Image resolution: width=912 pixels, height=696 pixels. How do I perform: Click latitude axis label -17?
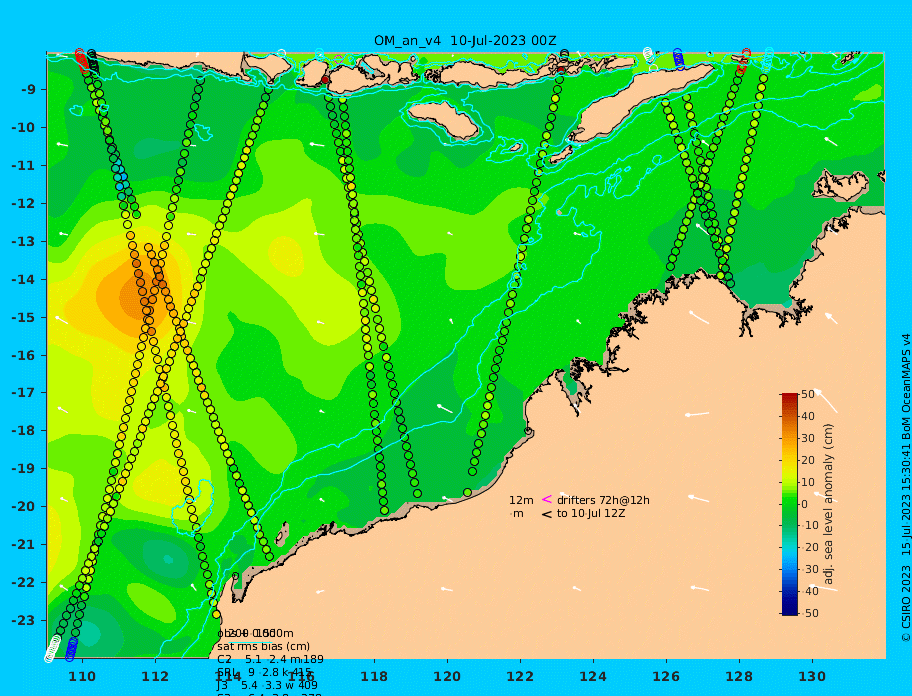click(24, 393)
